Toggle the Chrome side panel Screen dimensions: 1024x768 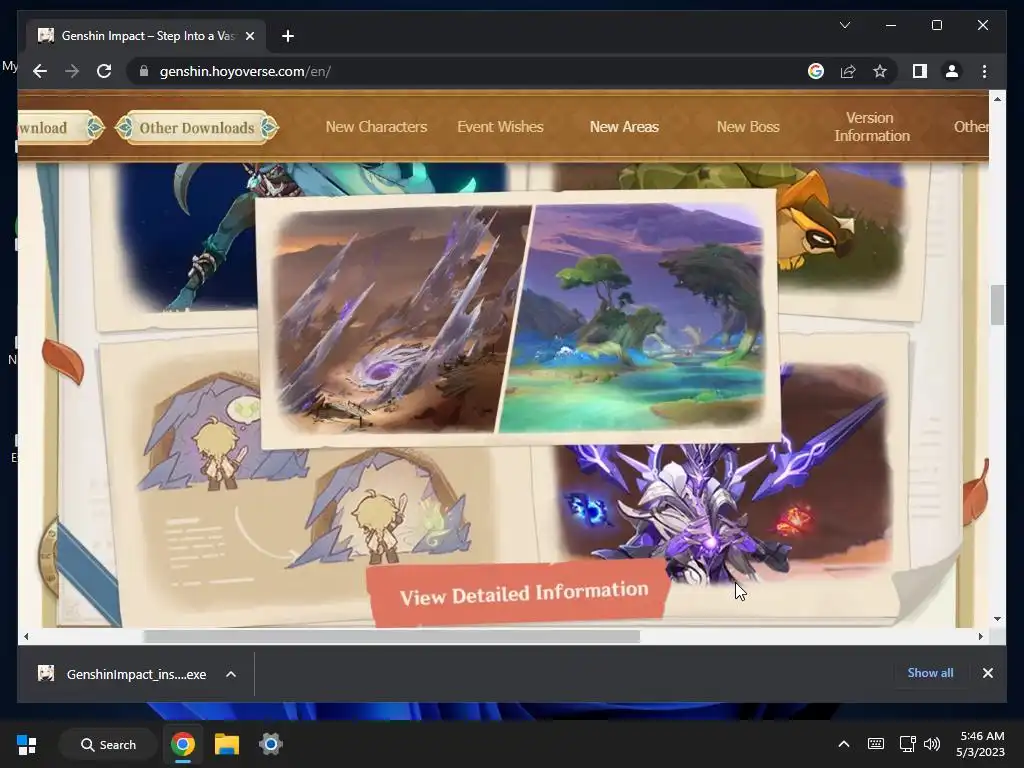coord(920,71)
